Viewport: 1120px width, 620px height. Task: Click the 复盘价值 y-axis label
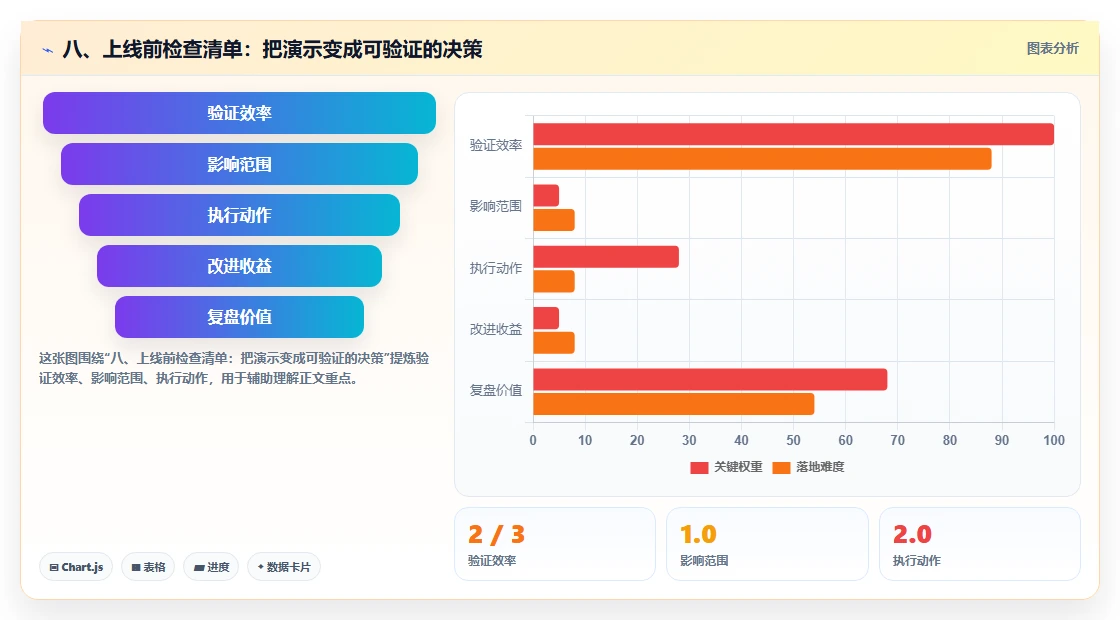coord(496,391)
